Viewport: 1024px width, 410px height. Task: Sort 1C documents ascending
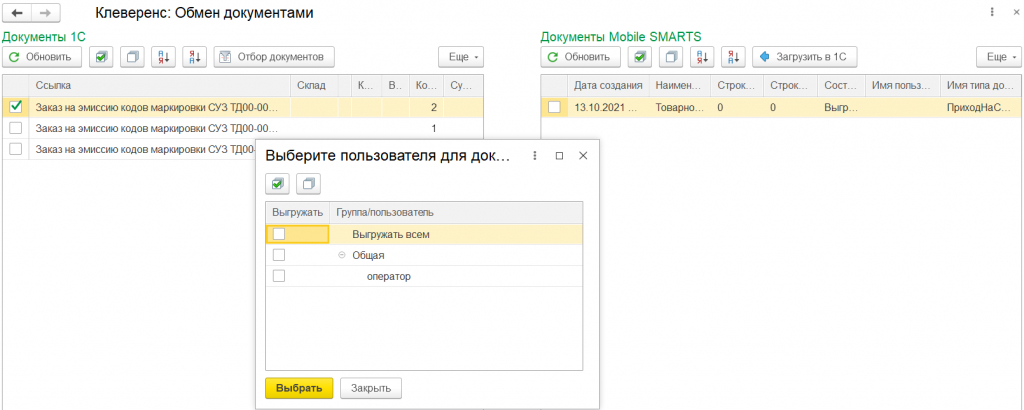(x=163, y=57)
